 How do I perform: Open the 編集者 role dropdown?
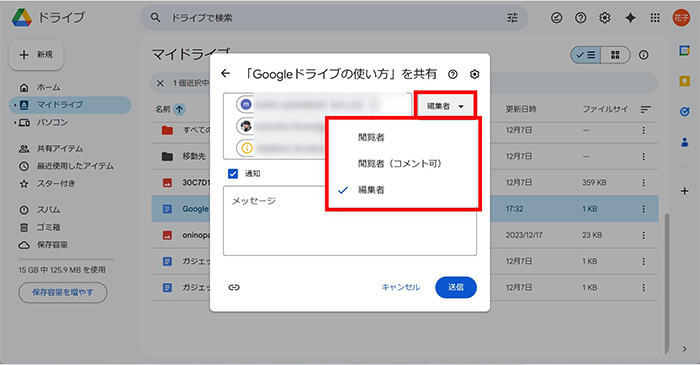(445, 106)
